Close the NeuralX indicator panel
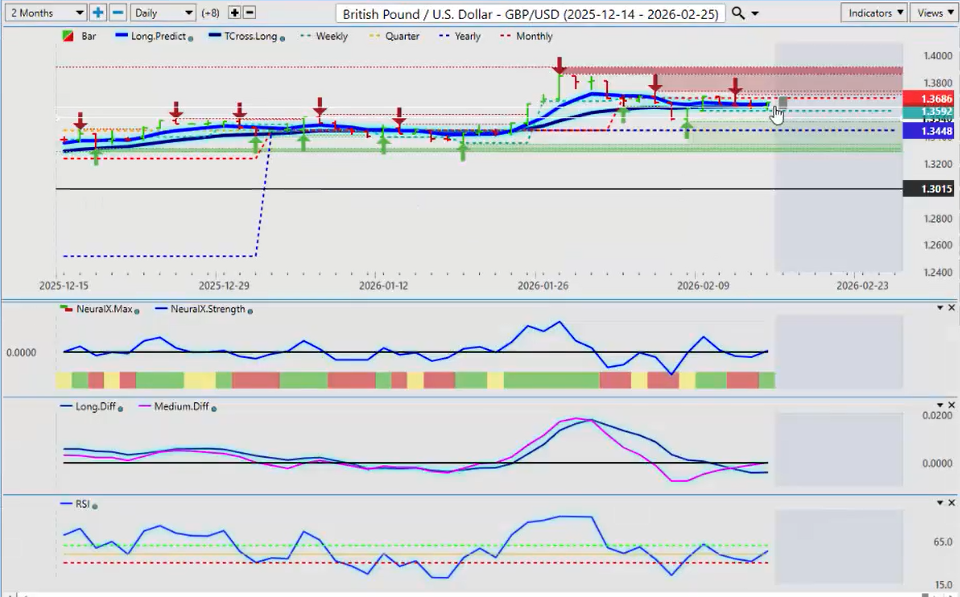Viewport: 960px width, 597px height. pyautogui.click(x=951, y=308)
